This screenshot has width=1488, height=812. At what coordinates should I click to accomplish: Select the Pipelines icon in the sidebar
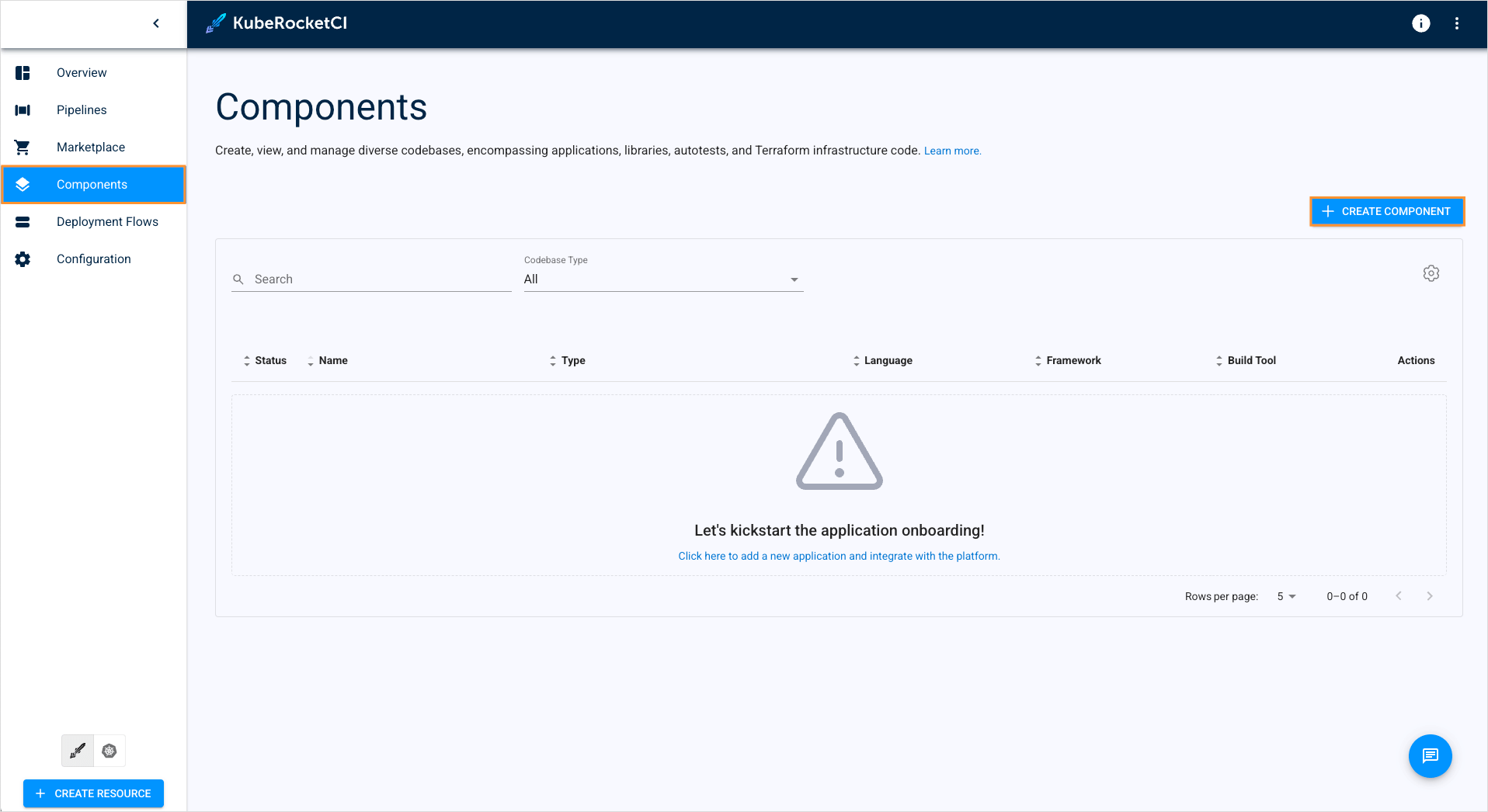pos(23,109)
